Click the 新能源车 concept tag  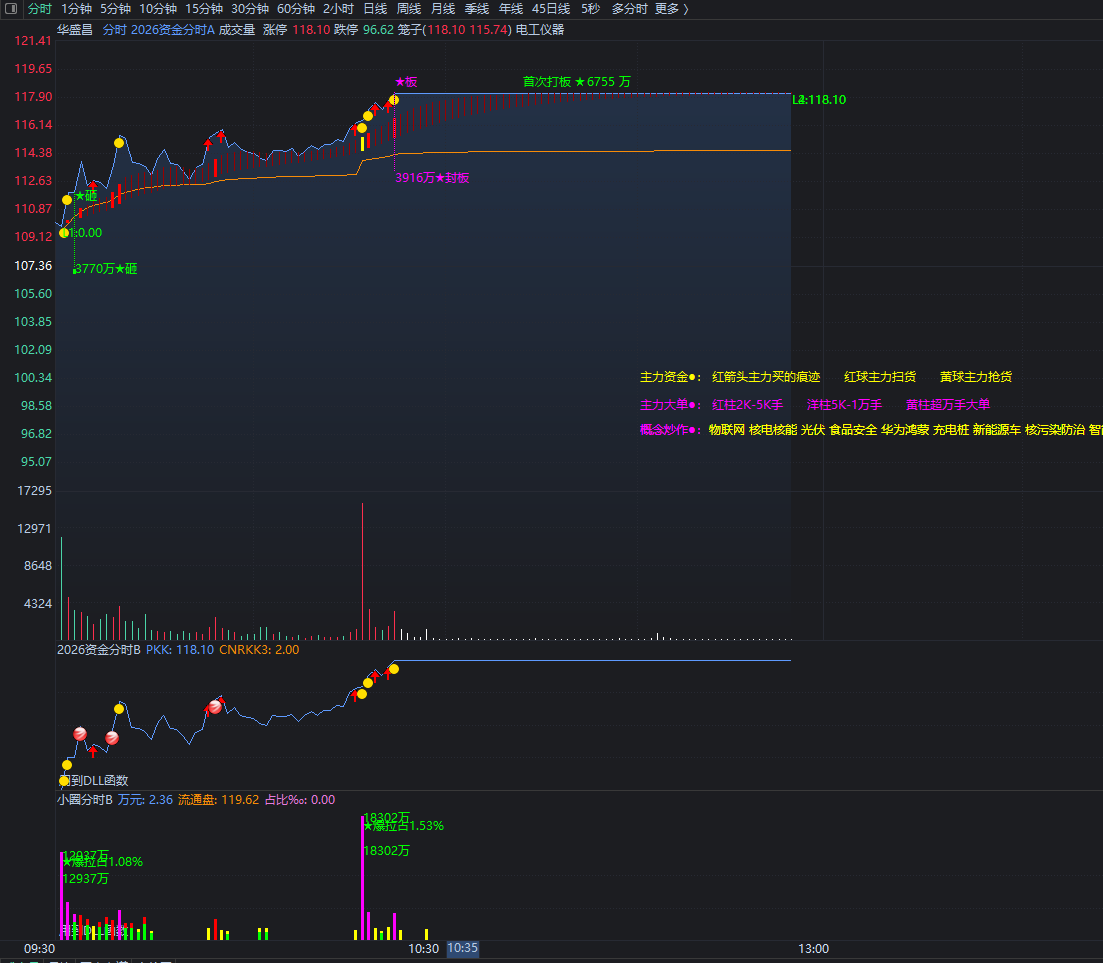coord(996,430)
